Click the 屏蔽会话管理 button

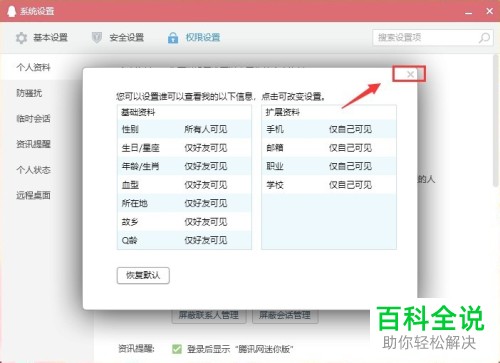tap(285, 315)
